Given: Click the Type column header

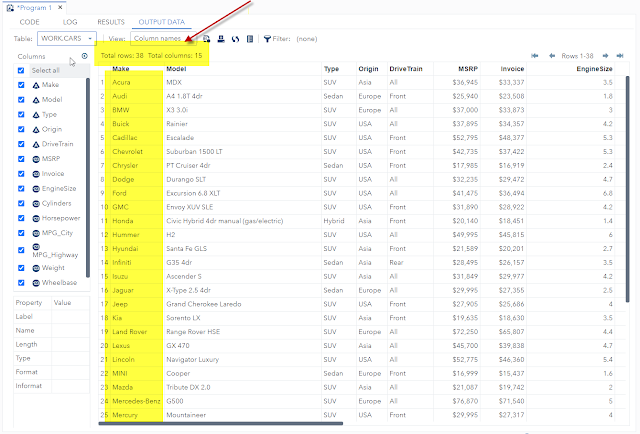Looking at the screenshot, I should click(331, 69).
